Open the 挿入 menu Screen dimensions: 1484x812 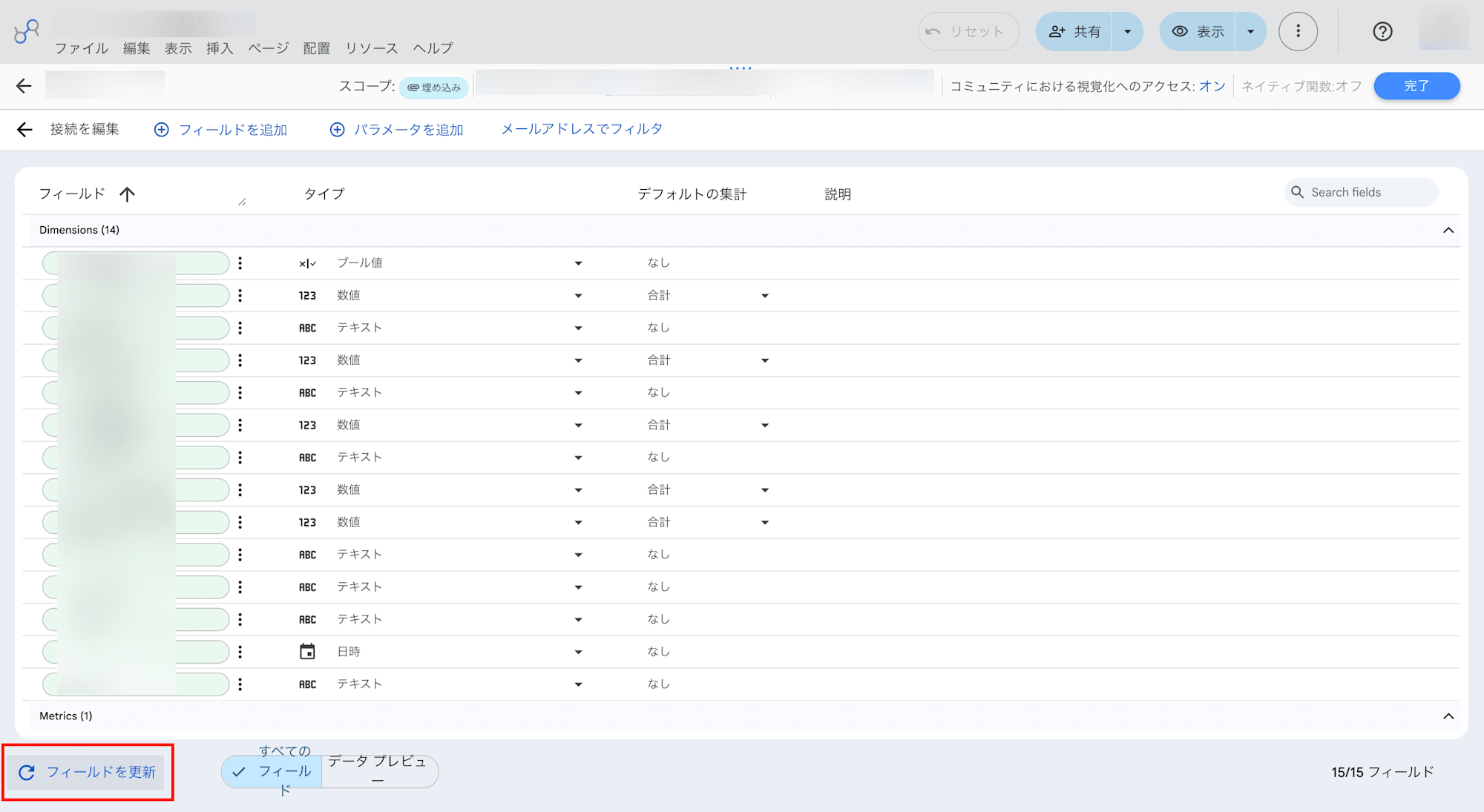point(220,48)
